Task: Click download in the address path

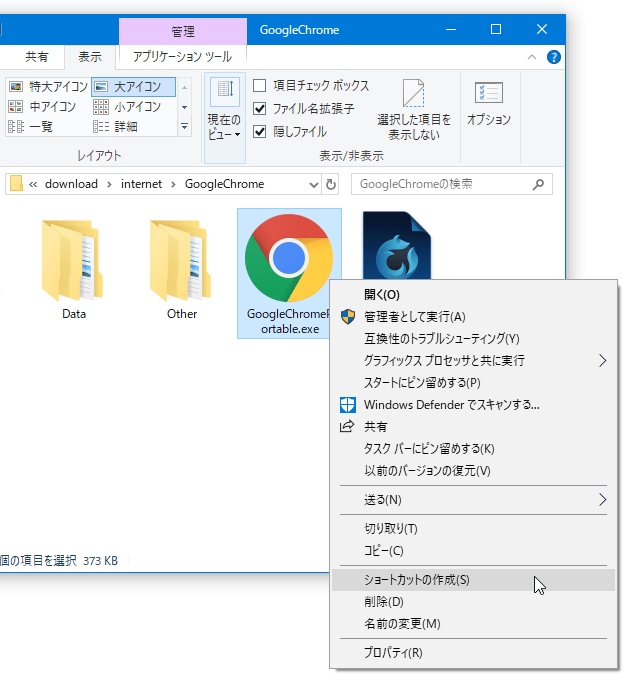Action: tap(71, 184)
